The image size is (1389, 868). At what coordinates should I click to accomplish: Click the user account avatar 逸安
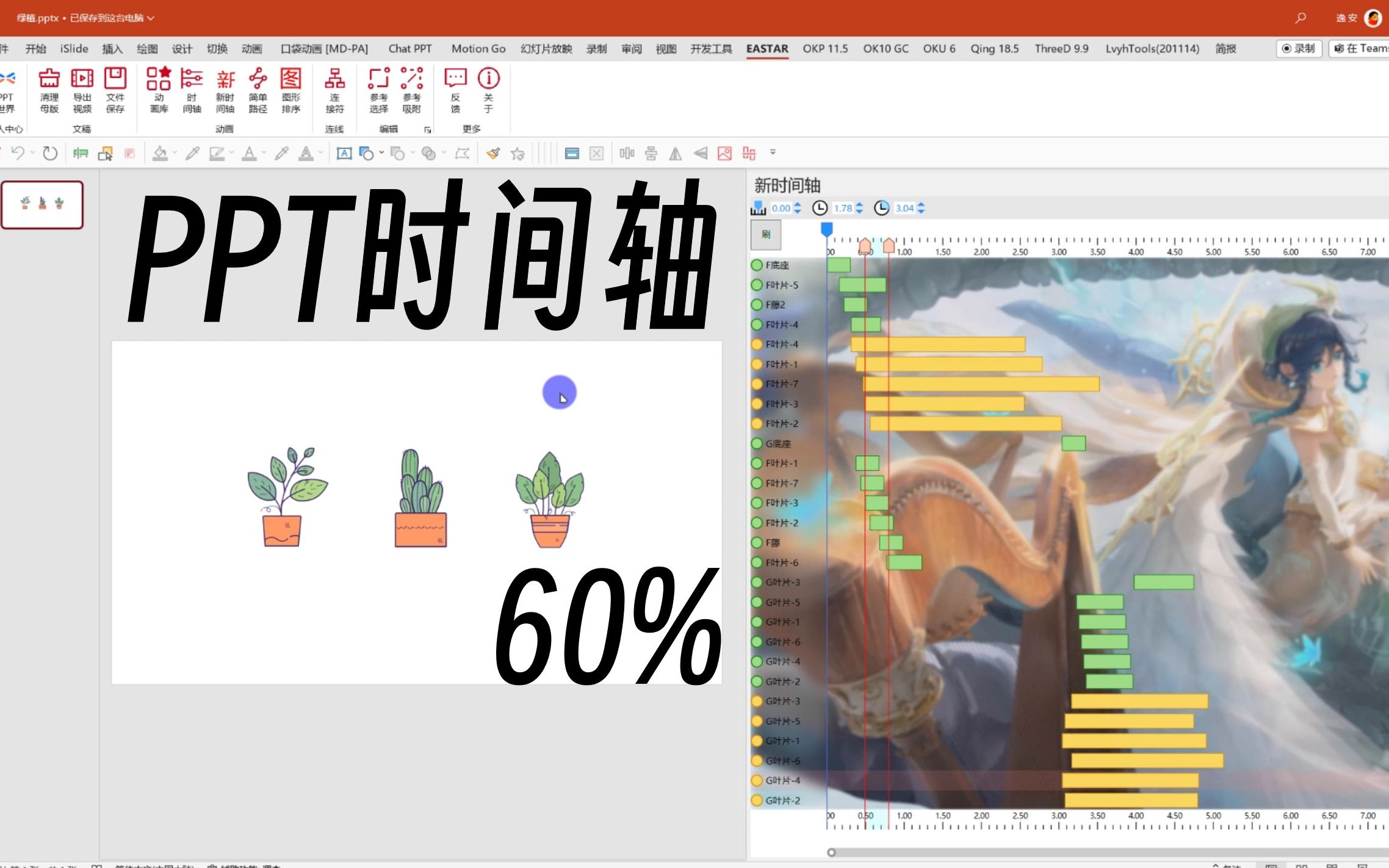[x=1373, y=18]
